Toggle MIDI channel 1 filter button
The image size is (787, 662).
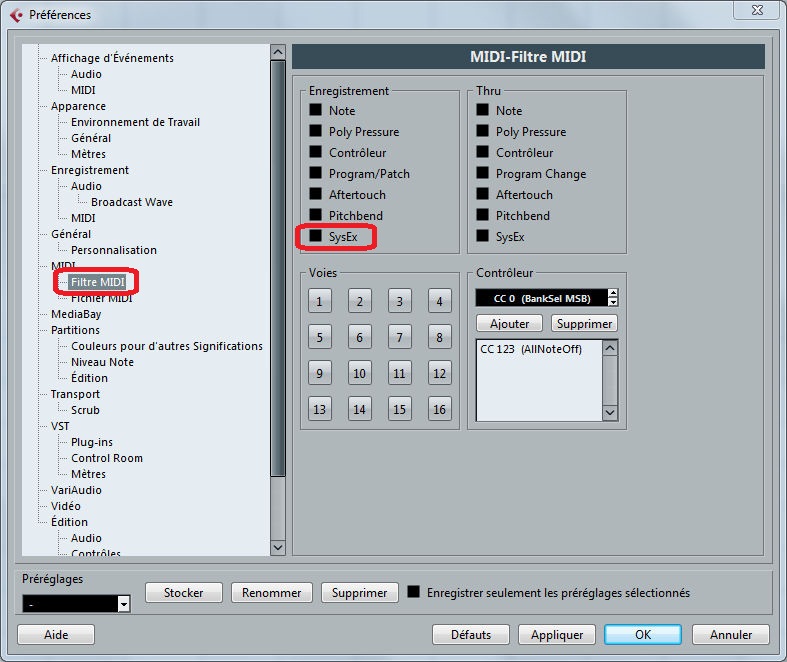point(319,301)
